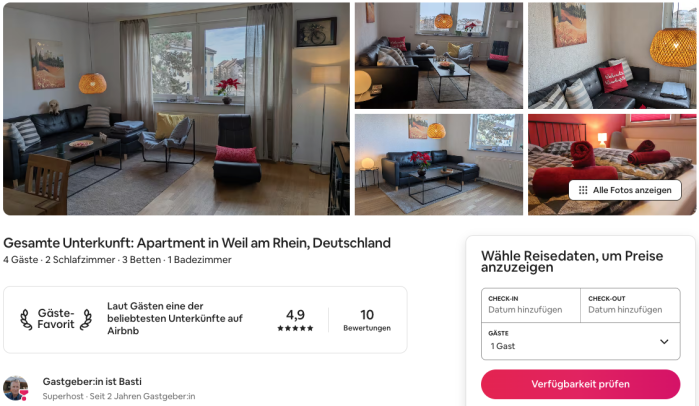Image resolution: width=699 pixels, height=406 pixels.
Task: Open the top right photo of the sofa corner
Action: pos(612,56)
